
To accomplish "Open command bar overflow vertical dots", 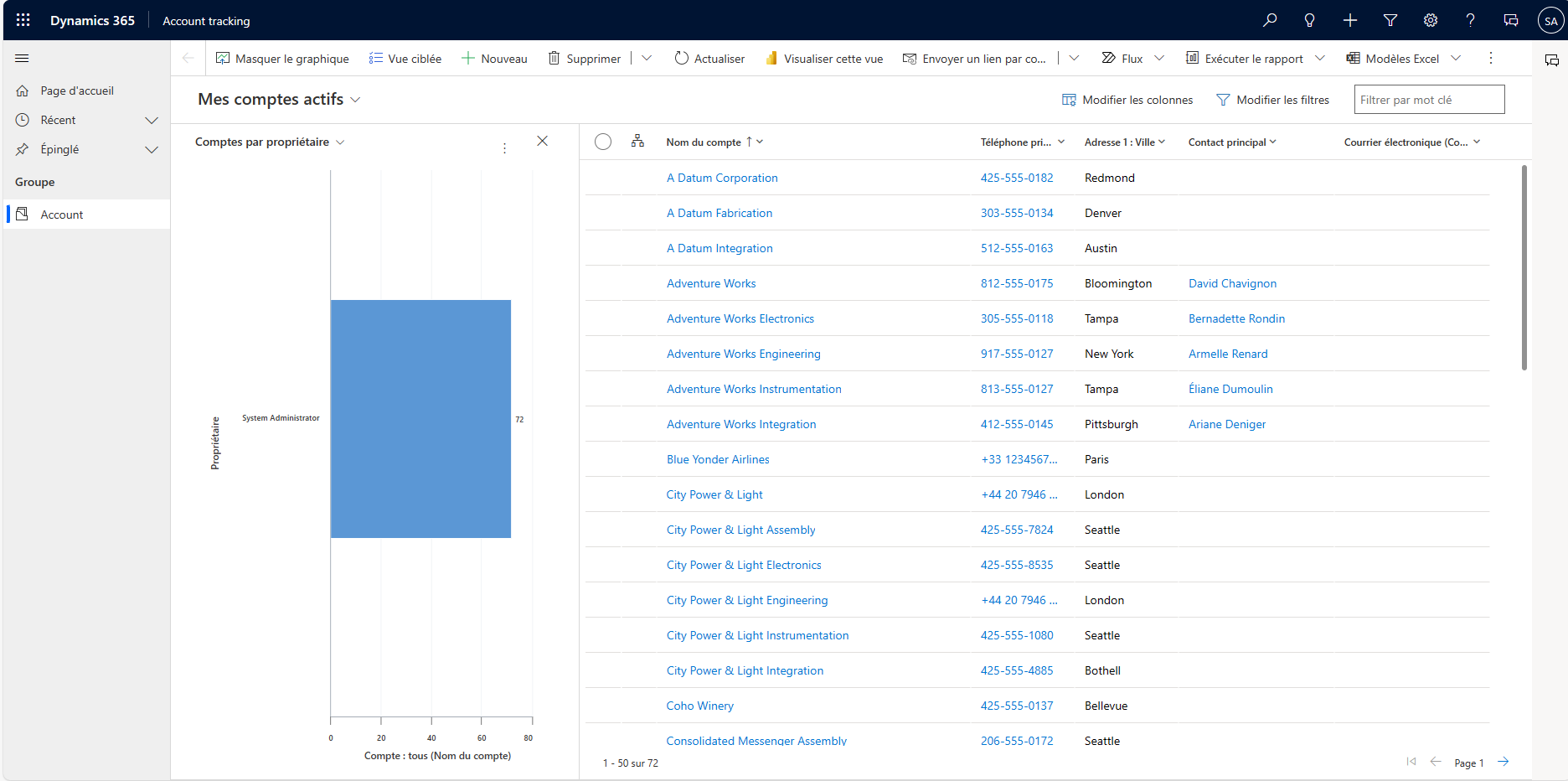I will pyautogui.click(x=1491, y=58).
